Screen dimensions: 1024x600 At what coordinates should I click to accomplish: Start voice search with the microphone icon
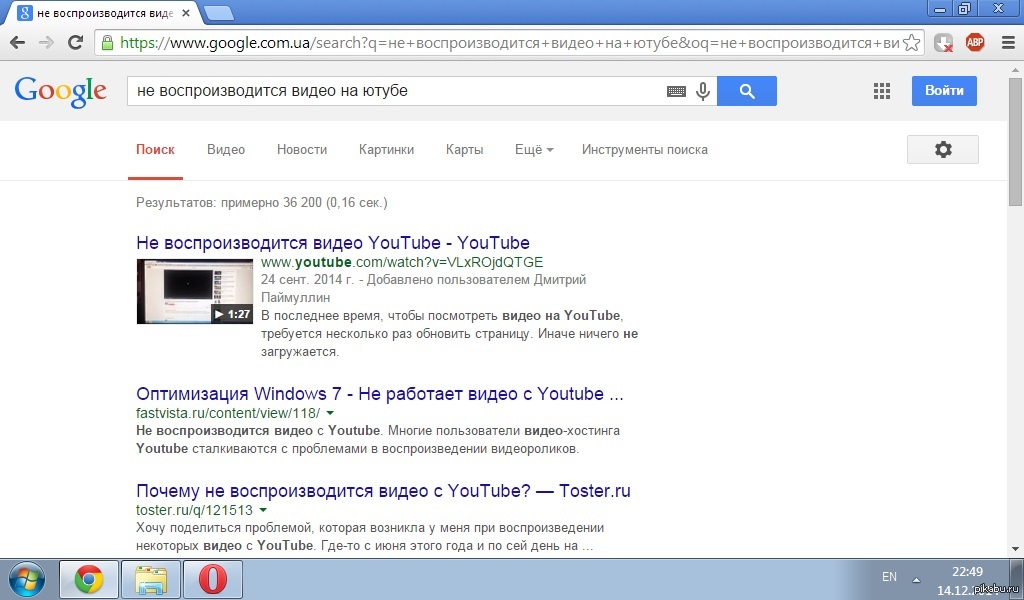703,91
